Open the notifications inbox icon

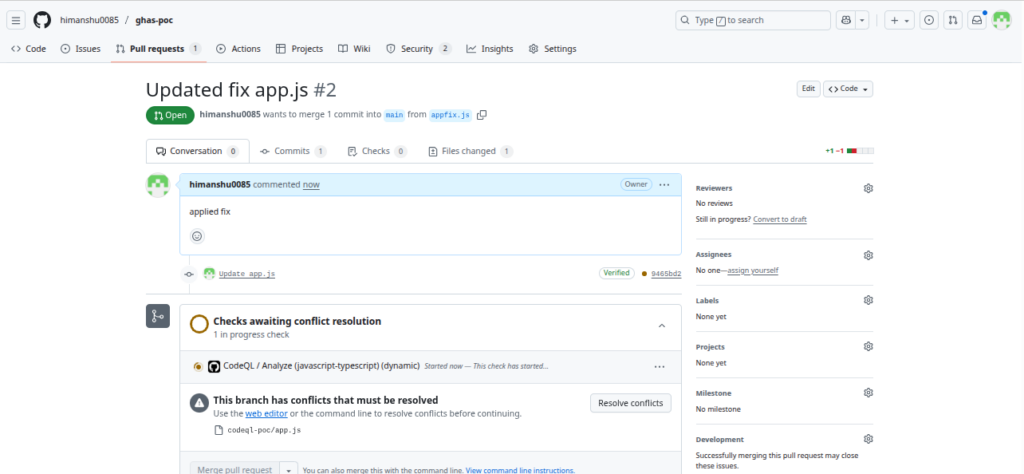coord(977,20)
